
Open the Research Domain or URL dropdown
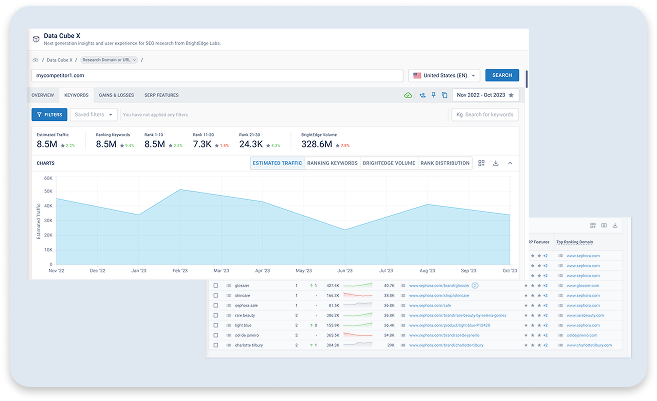point(109,60)
